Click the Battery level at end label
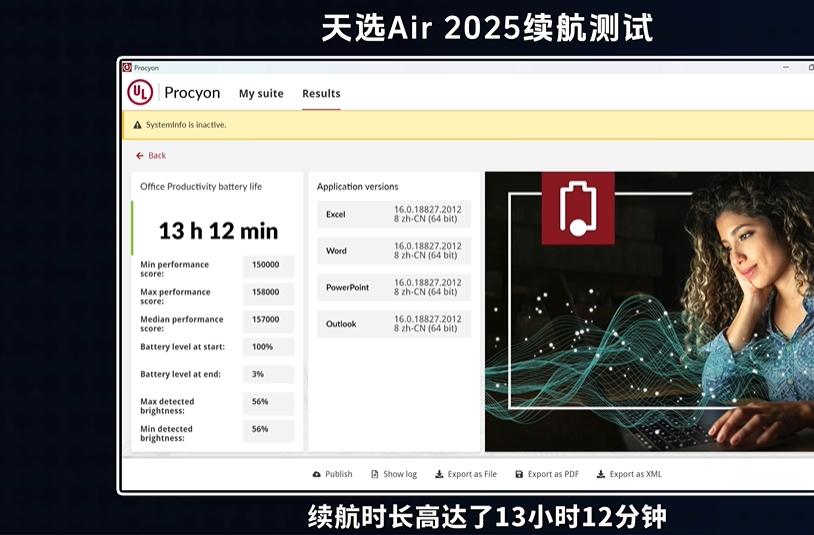 (180, 374)
